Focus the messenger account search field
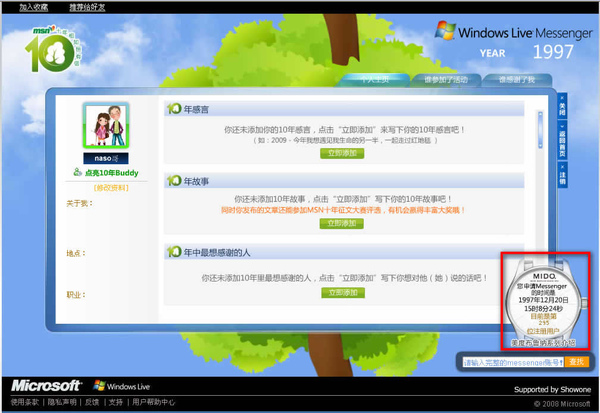The width and height of the screenshot is (600, 413). [x=513, y=362]
